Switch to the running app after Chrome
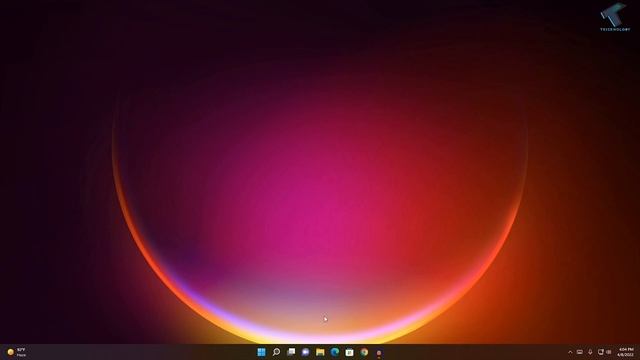Viewport: 640px width, 360px height. 379,352
